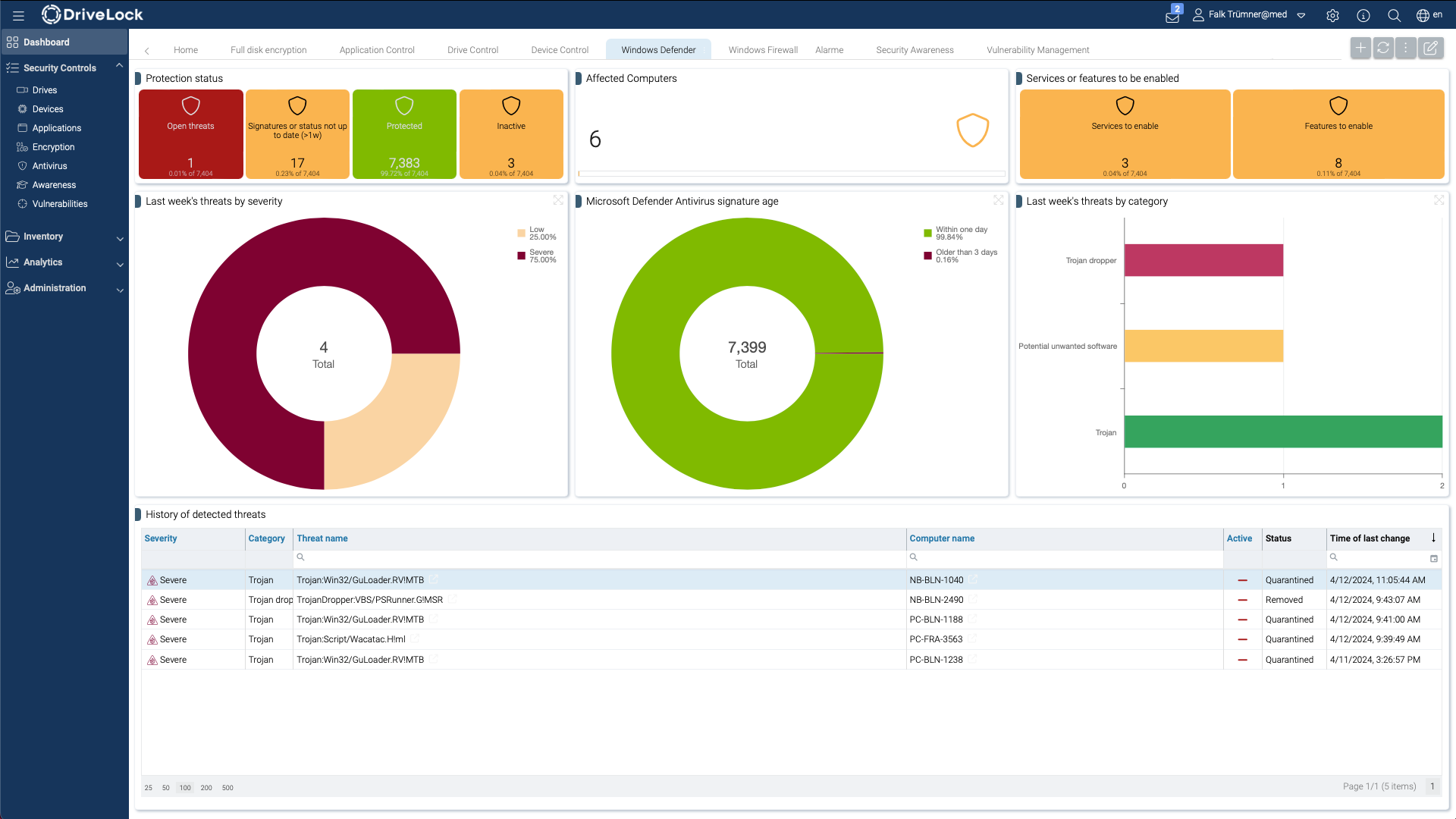The image size is (1456, 819).
Task: Click the add widget plus icon
Action: [1360, 49]
